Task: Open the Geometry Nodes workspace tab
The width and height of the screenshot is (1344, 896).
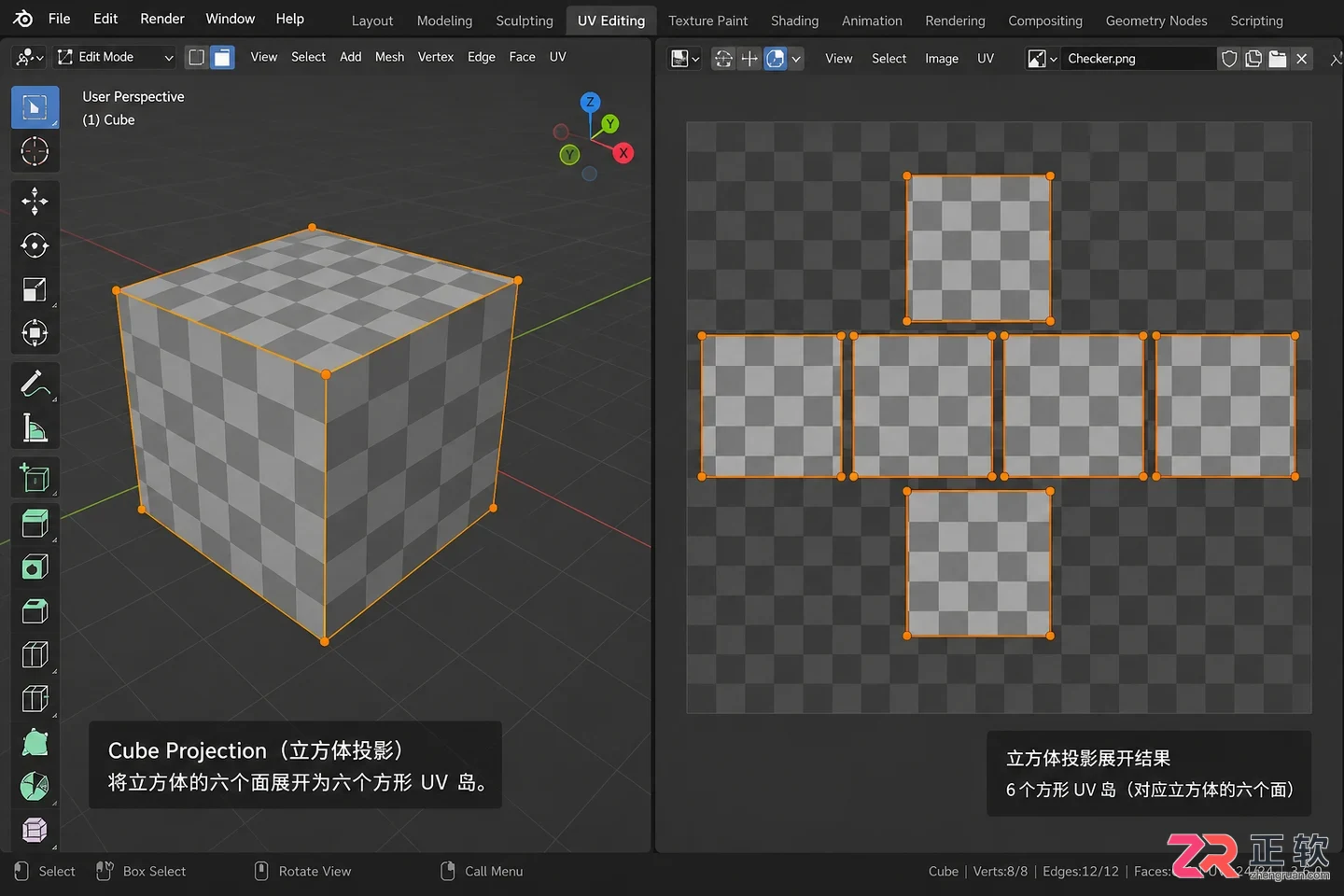Action: coord(1156,21)
